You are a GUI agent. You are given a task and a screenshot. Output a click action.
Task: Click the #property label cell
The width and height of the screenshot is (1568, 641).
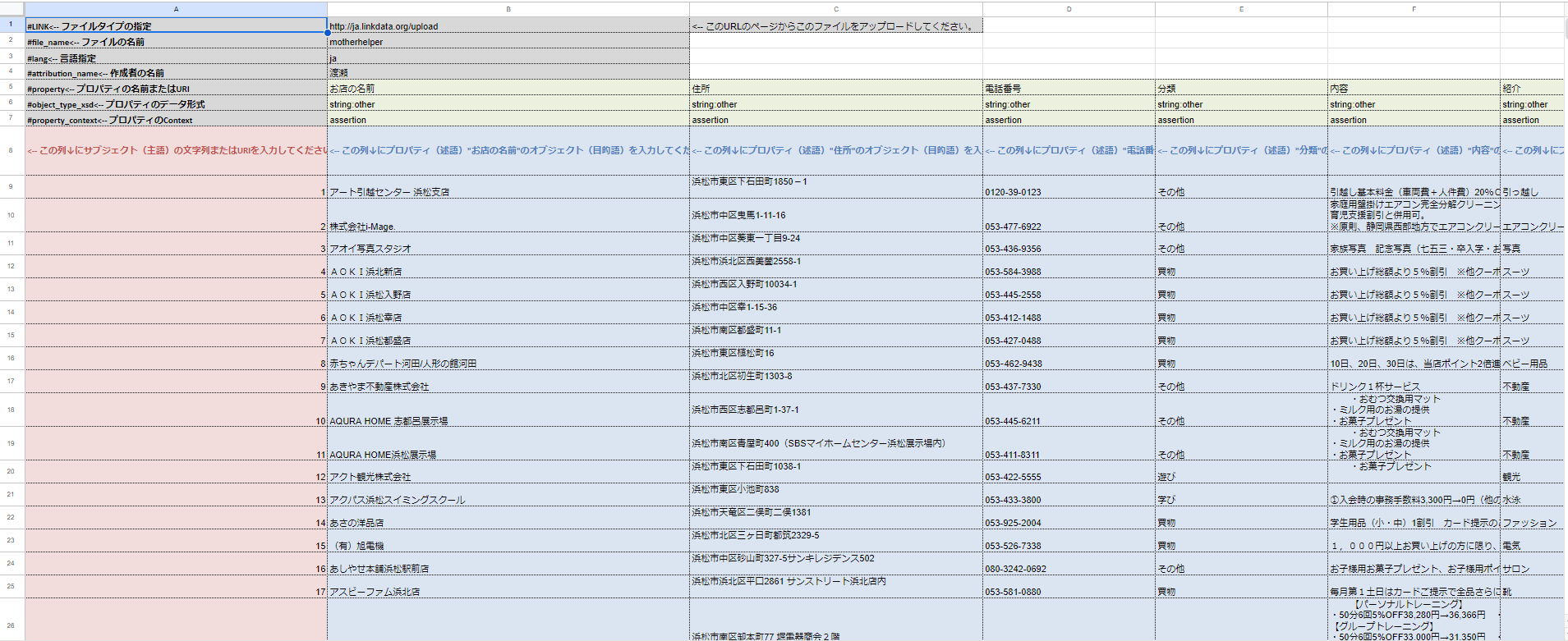tap(176, 88)
